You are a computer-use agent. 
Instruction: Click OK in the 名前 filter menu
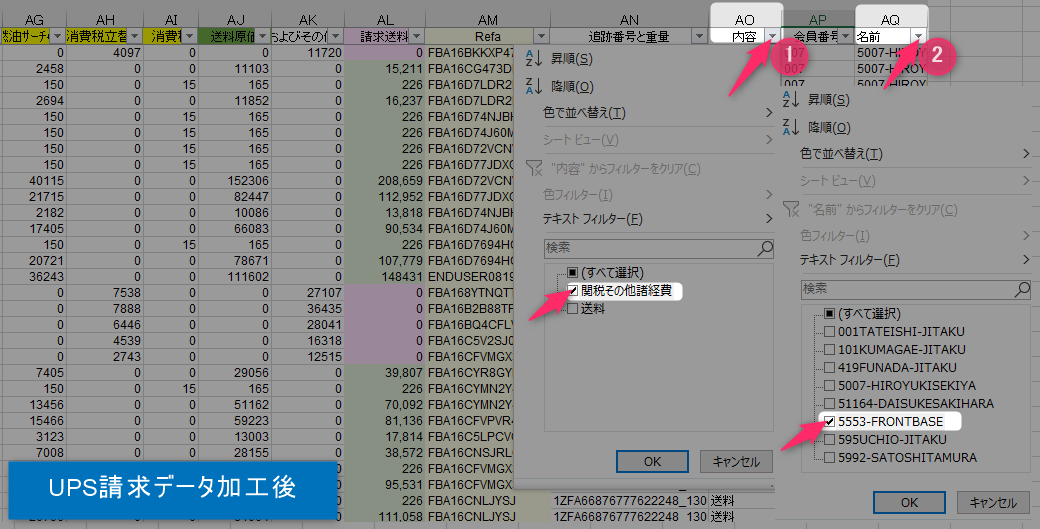point(909,502)
